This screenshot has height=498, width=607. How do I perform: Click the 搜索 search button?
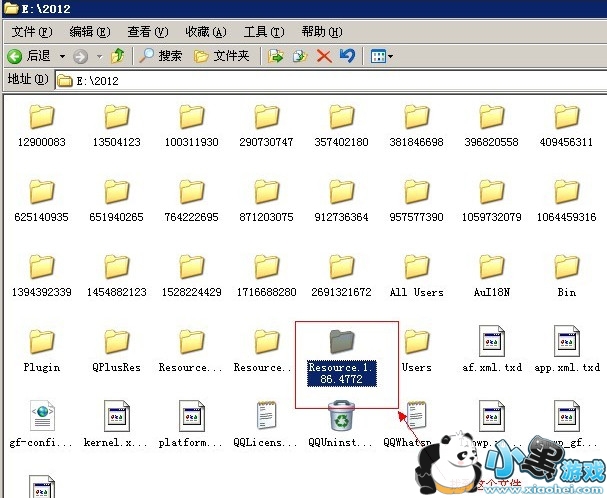(x=161, y=56)
